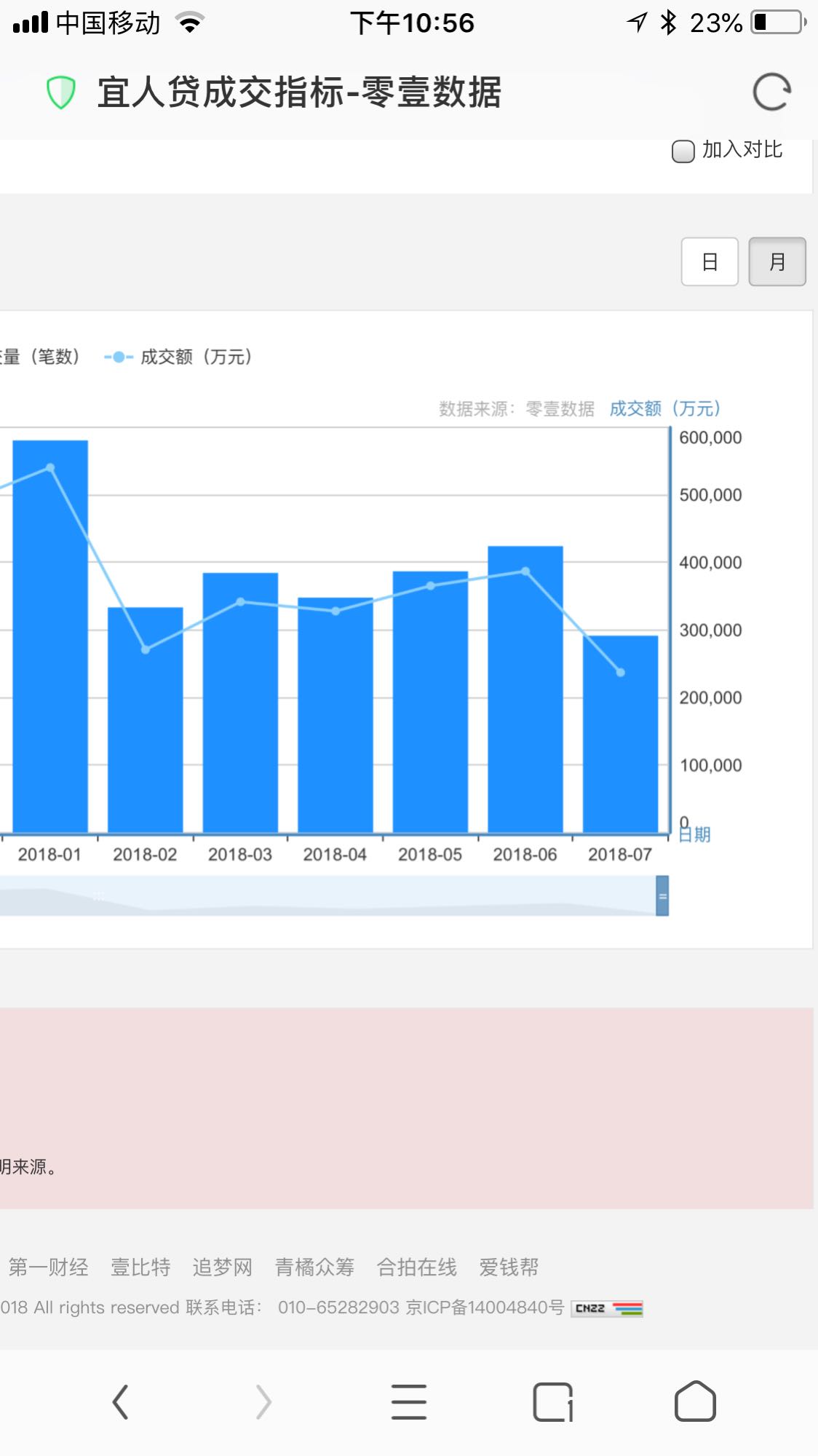Click the 2018-06 bar in chart

coord(525,689)
